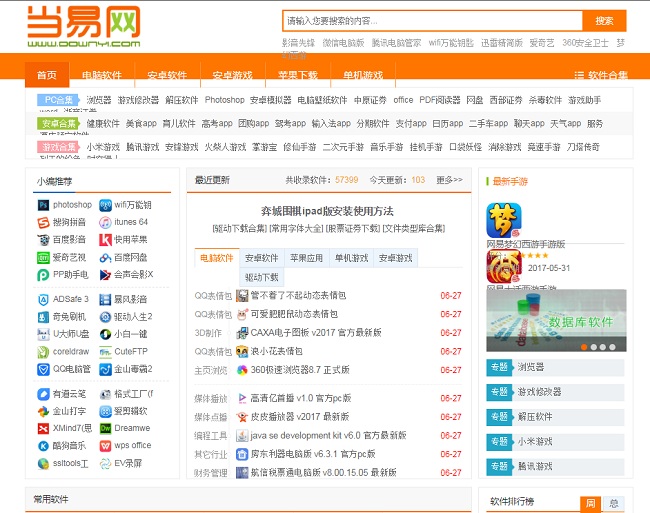The width and height of the screenshot is (650, 513).
Task: Click the 安卓合集 green label
Action: pos(58,123)
